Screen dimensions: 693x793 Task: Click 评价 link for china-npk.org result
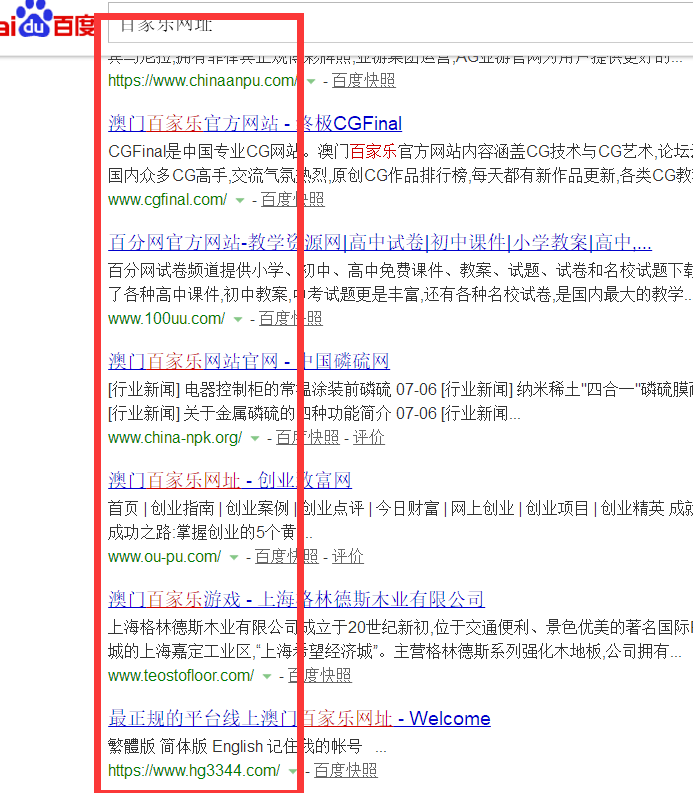point(369,437)
